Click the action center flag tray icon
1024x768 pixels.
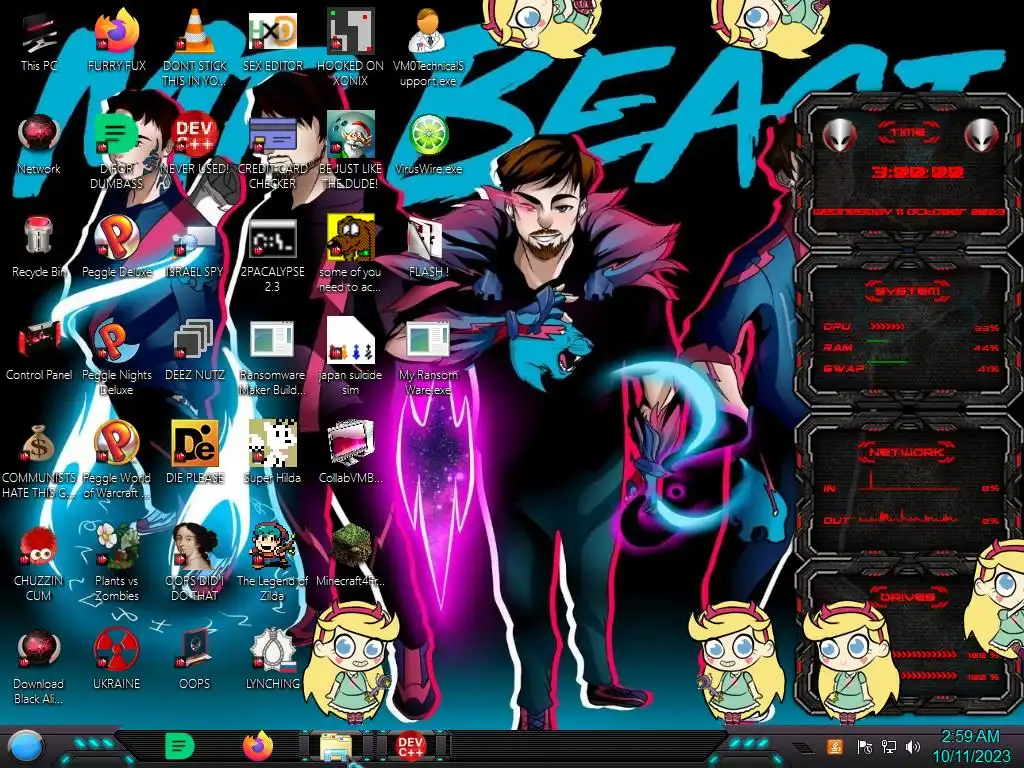click(865, 746)
